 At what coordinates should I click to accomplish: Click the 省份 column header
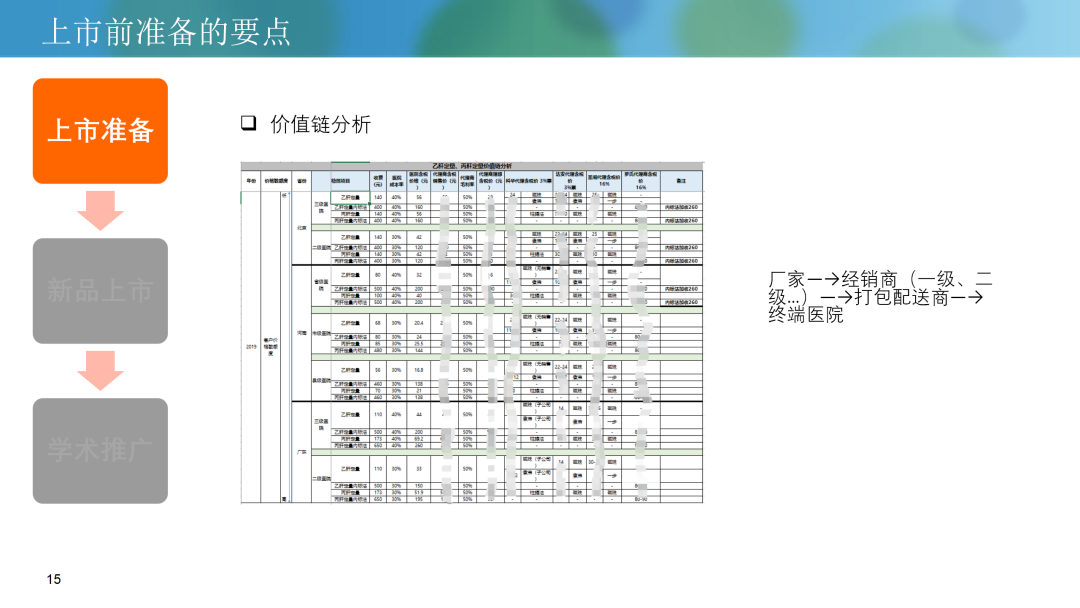tap(301, 181)
